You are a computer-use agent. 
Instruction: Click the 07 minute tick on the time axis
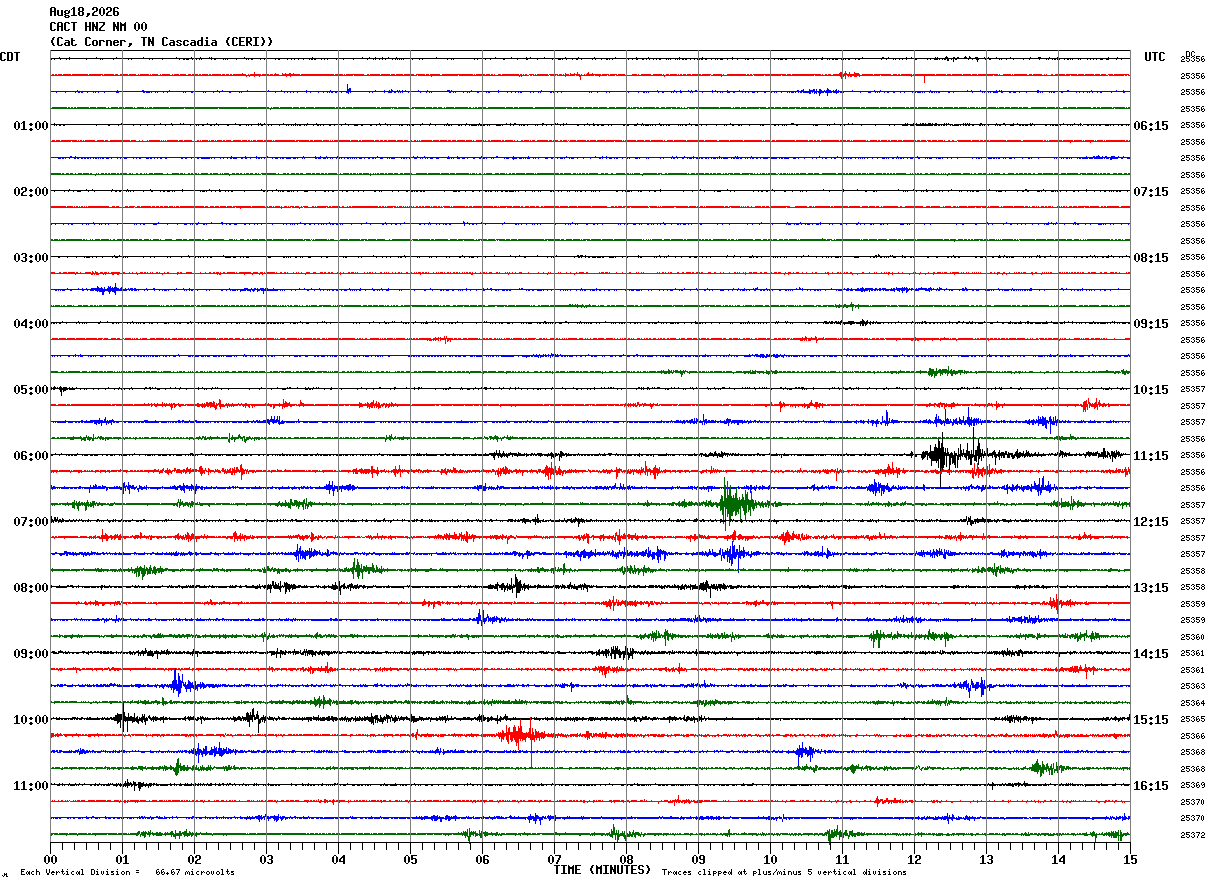(x=554, y=859)
